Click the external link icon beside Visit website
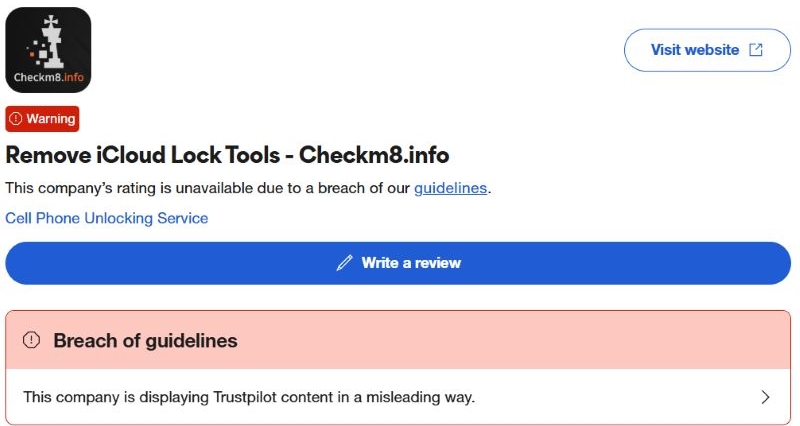Viewport: 800px width, 426px height. 755,50
